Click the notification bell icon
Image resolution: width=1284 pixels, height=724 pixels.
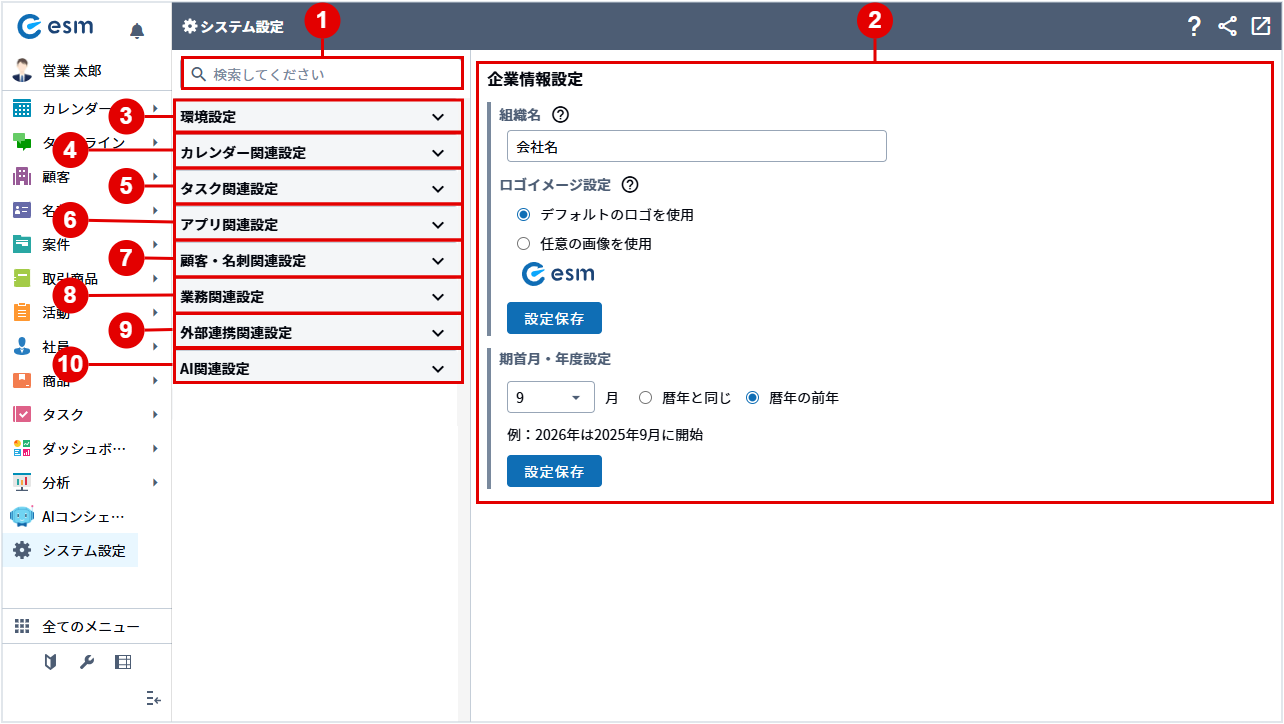coord(137,31)
